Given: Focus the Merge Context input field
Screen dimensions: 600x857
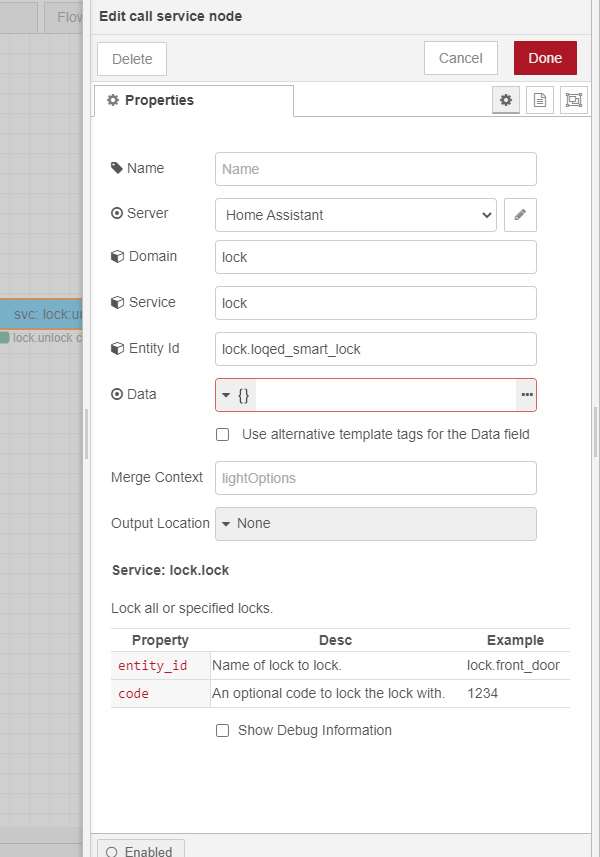Looking at the screenshot, I should coord(375,478).
